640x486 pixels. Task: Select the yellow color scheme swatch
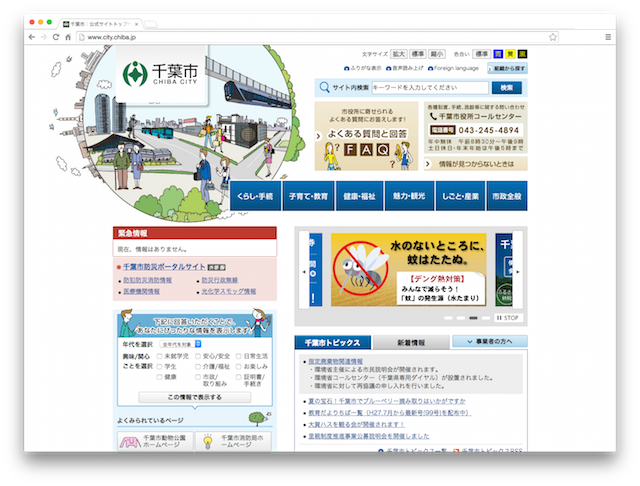click(510, 54)
